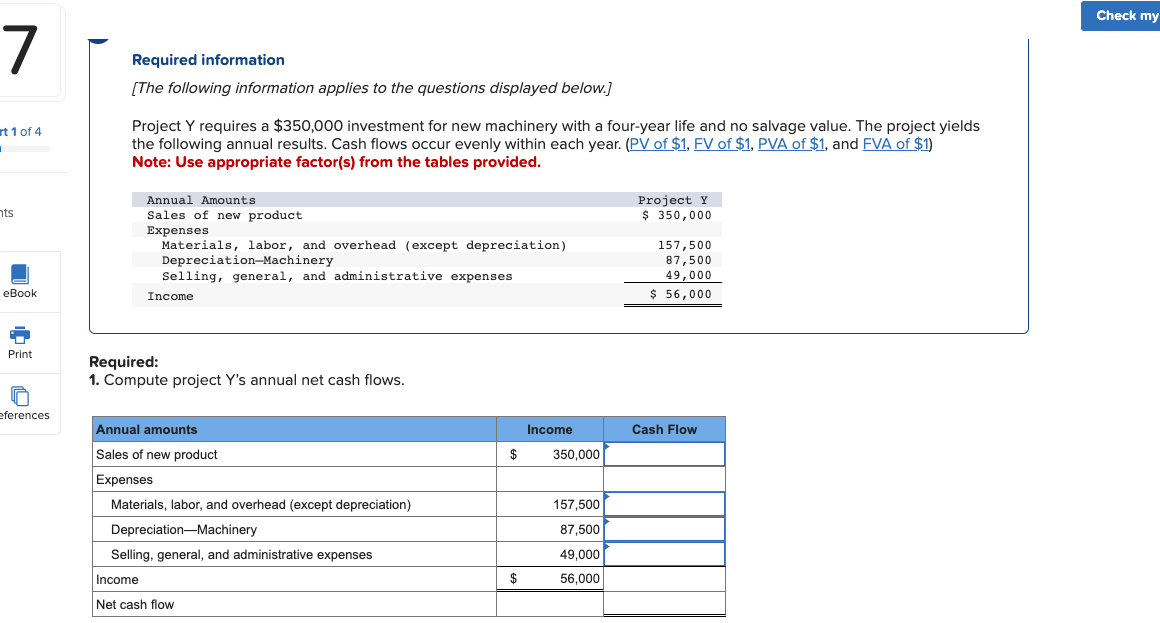
Task: Click the Net cash flow row label
Action: 135,605
